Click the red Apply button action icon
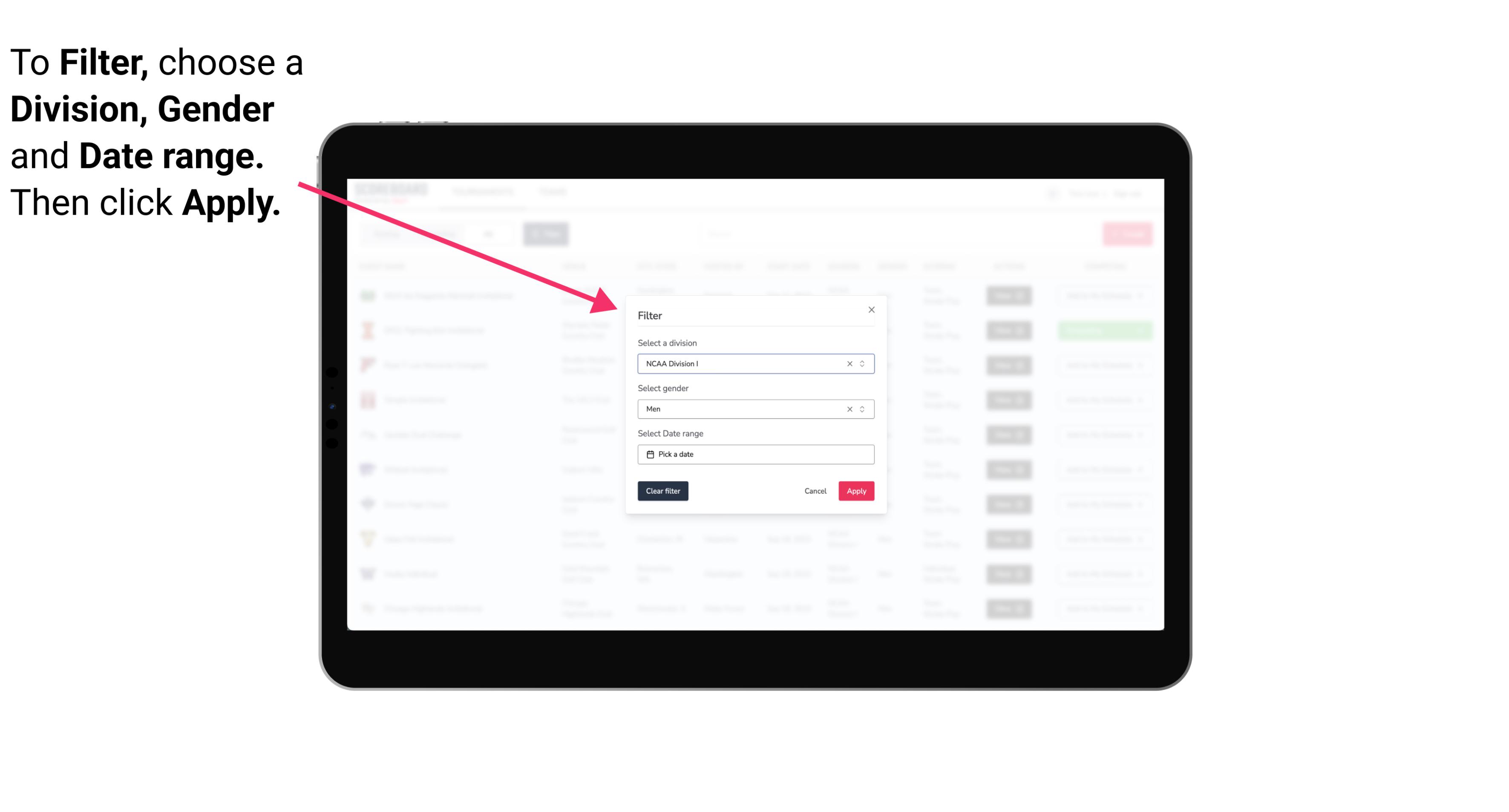Viewport: 1509px width, 812px height. (856, 491)
